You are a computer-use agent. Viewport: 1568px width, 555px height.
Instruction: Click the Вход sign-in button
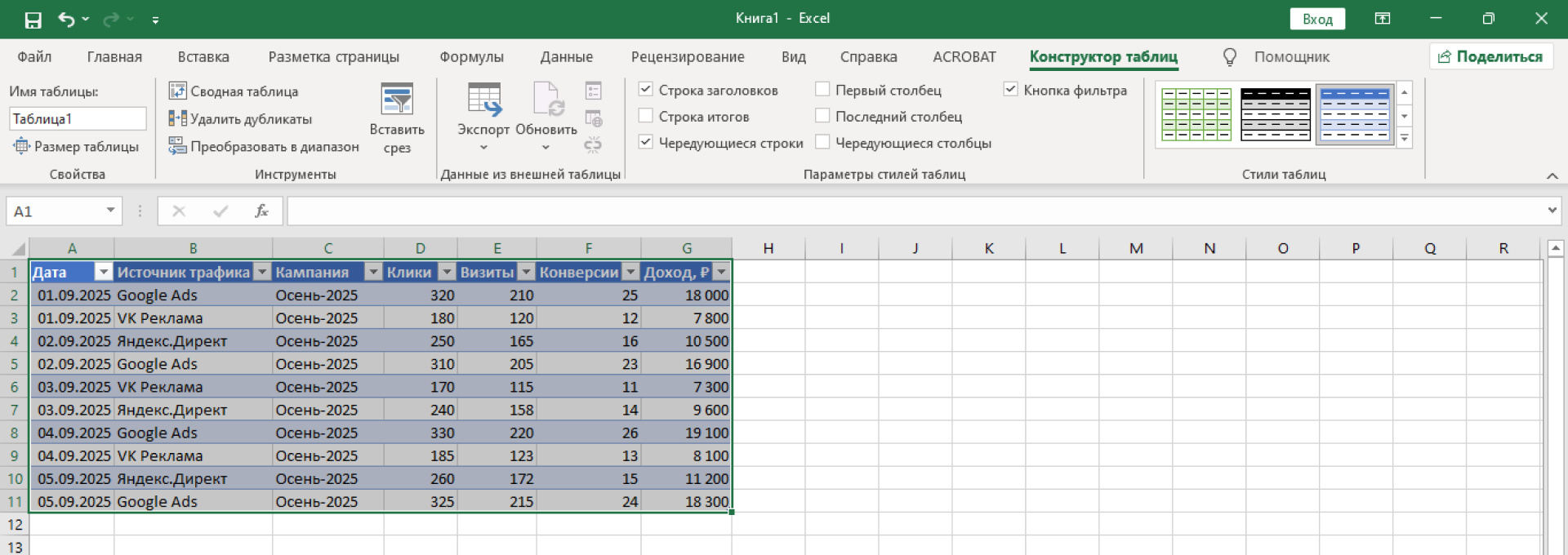click(x=1317, y=19)
